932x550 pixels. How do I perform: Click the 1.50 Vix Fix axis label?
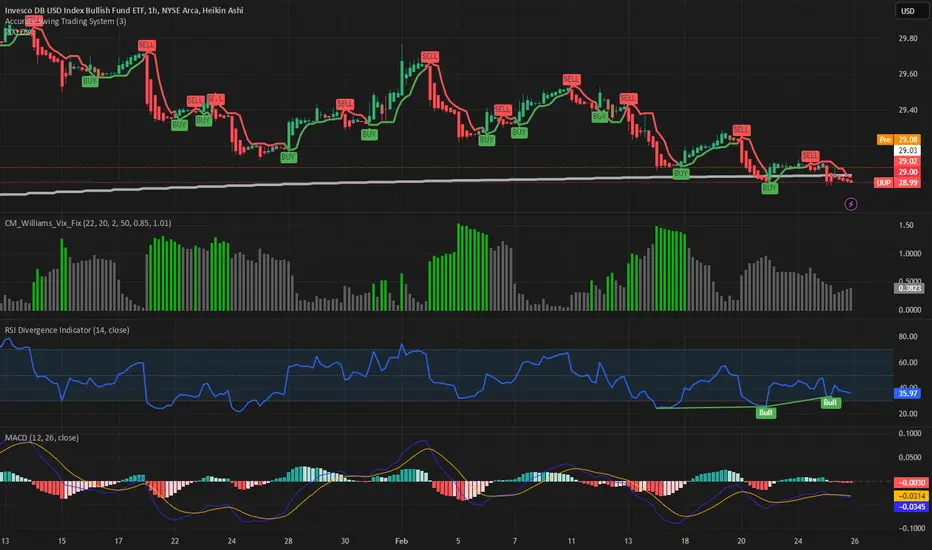click(x=906, y=225)
